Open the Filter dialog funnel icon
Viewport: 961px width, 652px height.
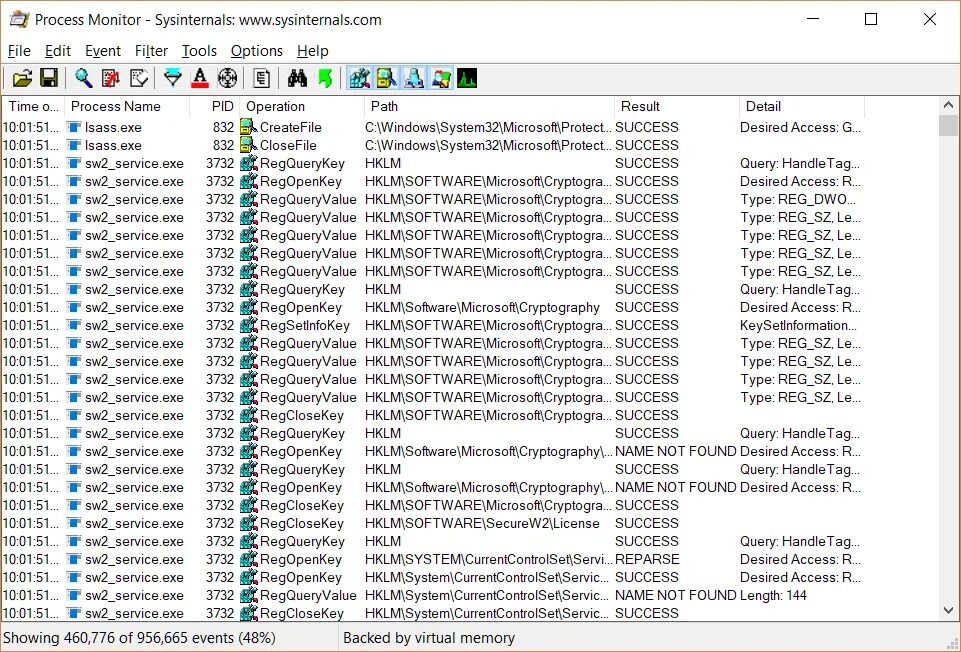173,78
